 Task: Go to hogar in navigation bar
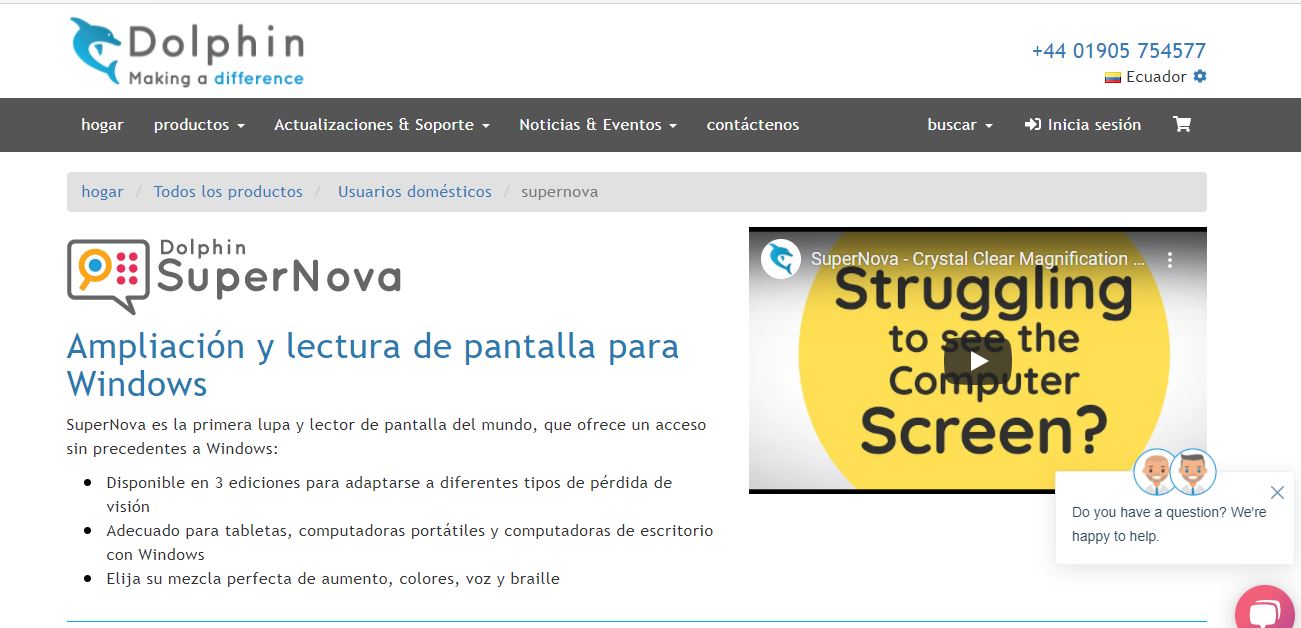point(102,125)
